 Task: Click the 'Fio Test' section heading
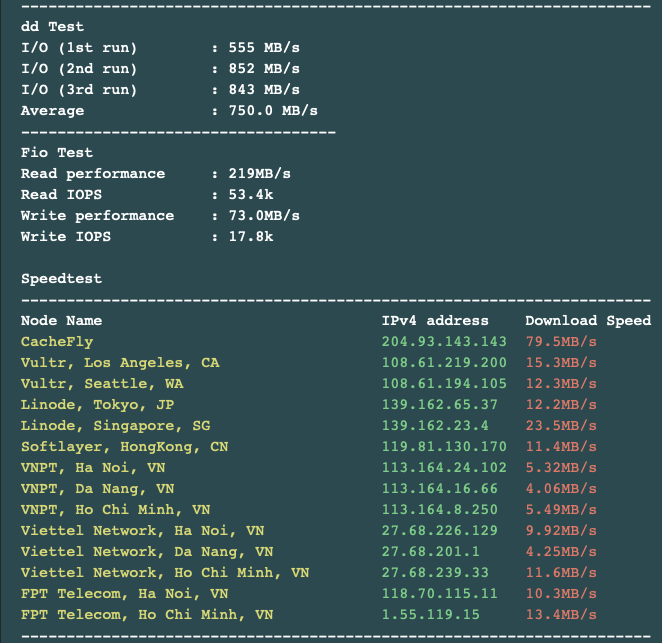(57, 153)
